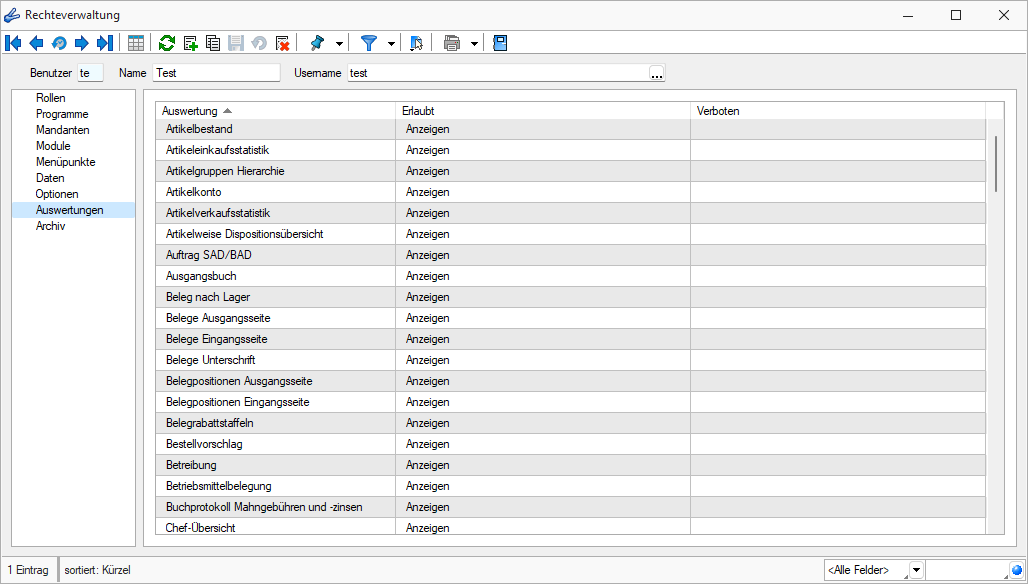The height and width of the screenshot is (584, 1028).
Task: Select the Artikelkonto row
Action: 570,192
